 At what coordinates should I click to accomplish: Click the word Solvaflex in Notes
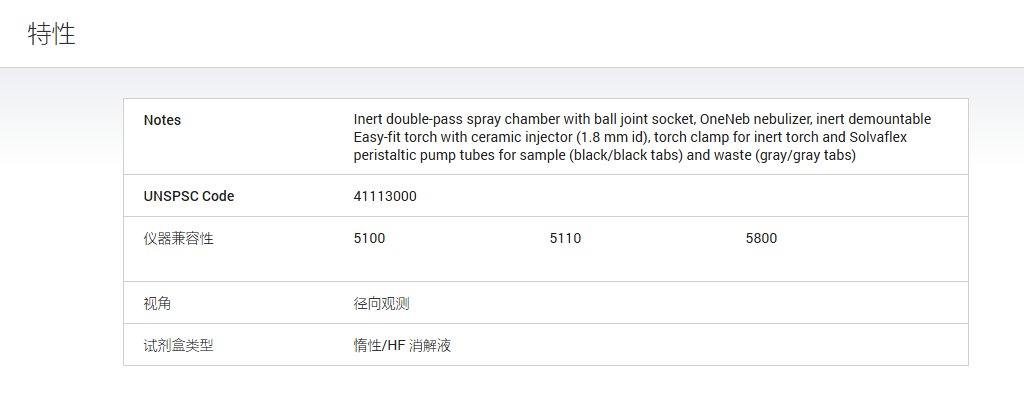(878, 138)
